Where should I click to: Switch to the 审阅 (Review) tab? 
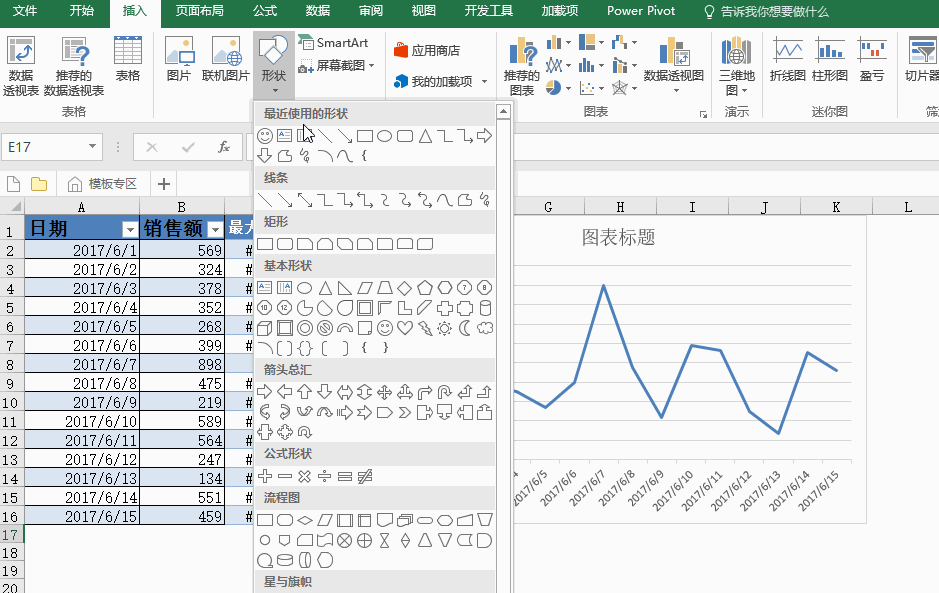point(371,11)
